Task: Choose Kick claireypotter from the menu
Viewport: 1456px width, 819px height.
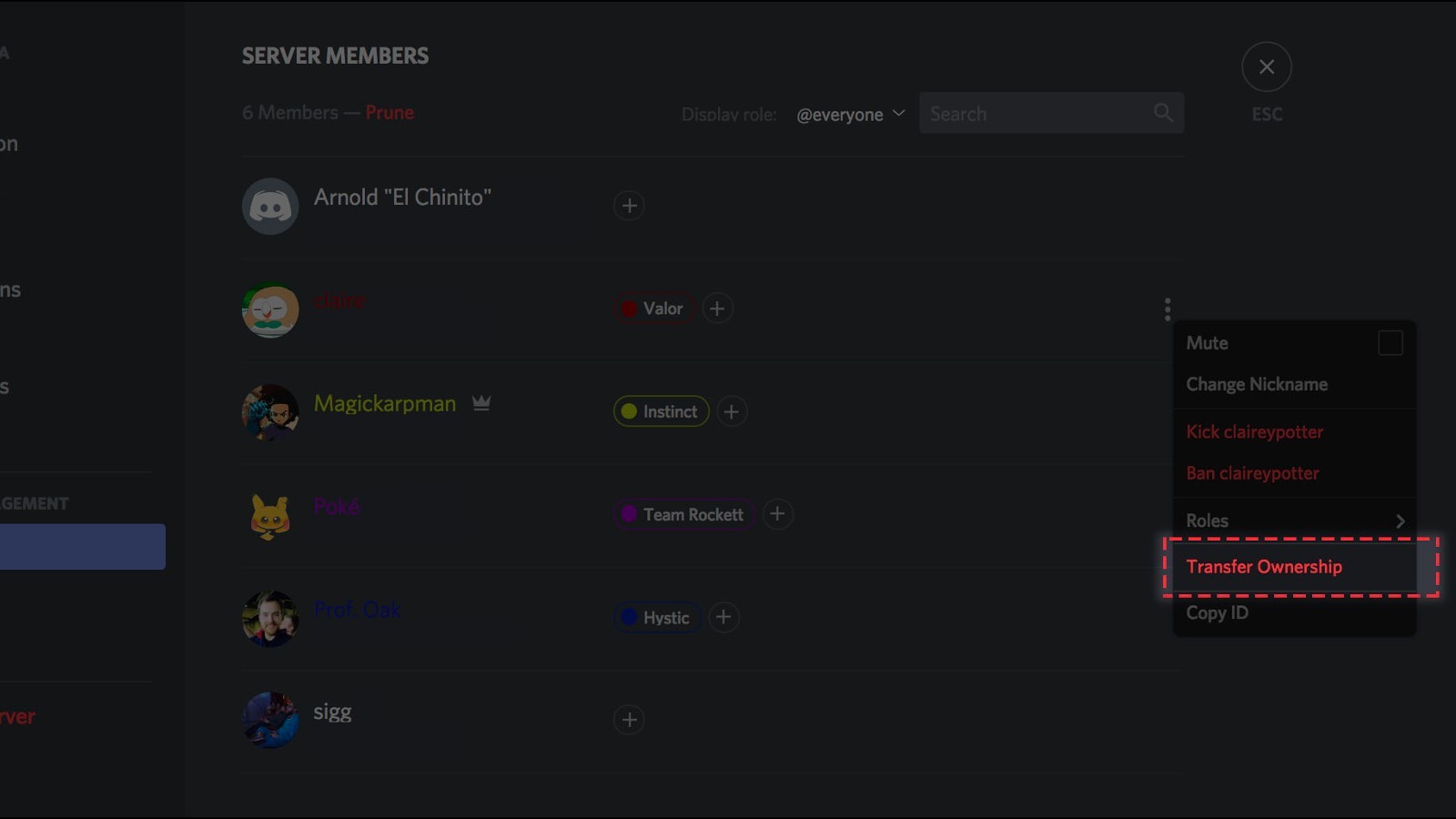Action: tap(1254, 431)
